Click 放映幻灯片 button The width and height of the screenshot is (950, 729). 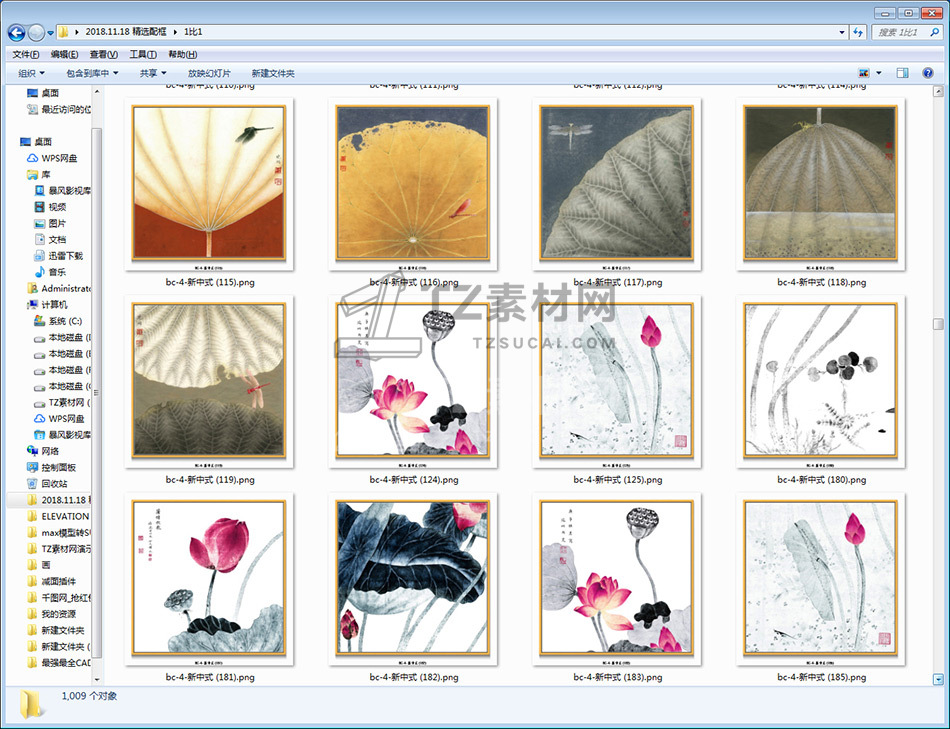pos(209,73)
